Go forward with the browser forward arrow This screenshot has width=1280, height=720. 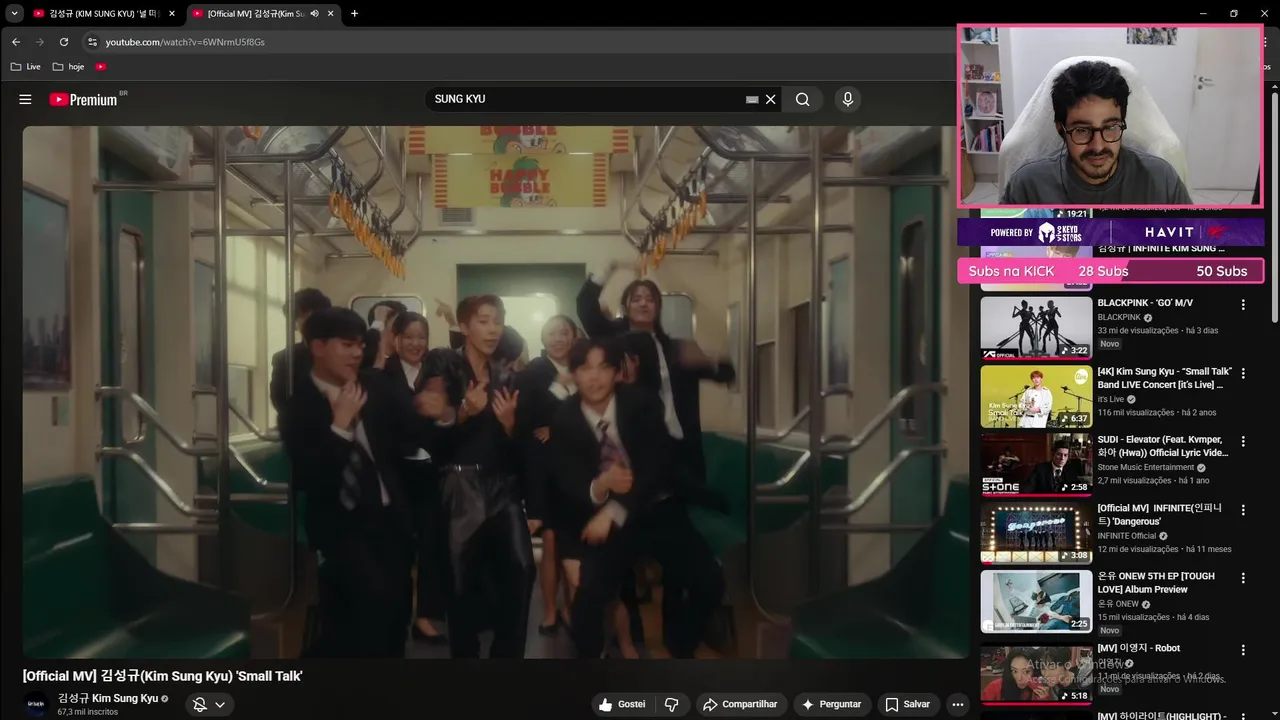pos(40,42)
